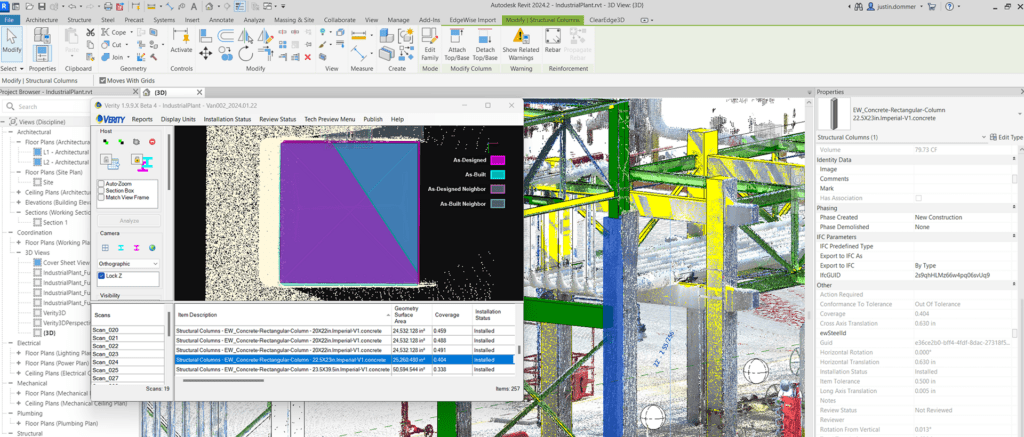Click the Activate controls icon
The height and width of the screenshot is (437, 1024).
(182, 40)
